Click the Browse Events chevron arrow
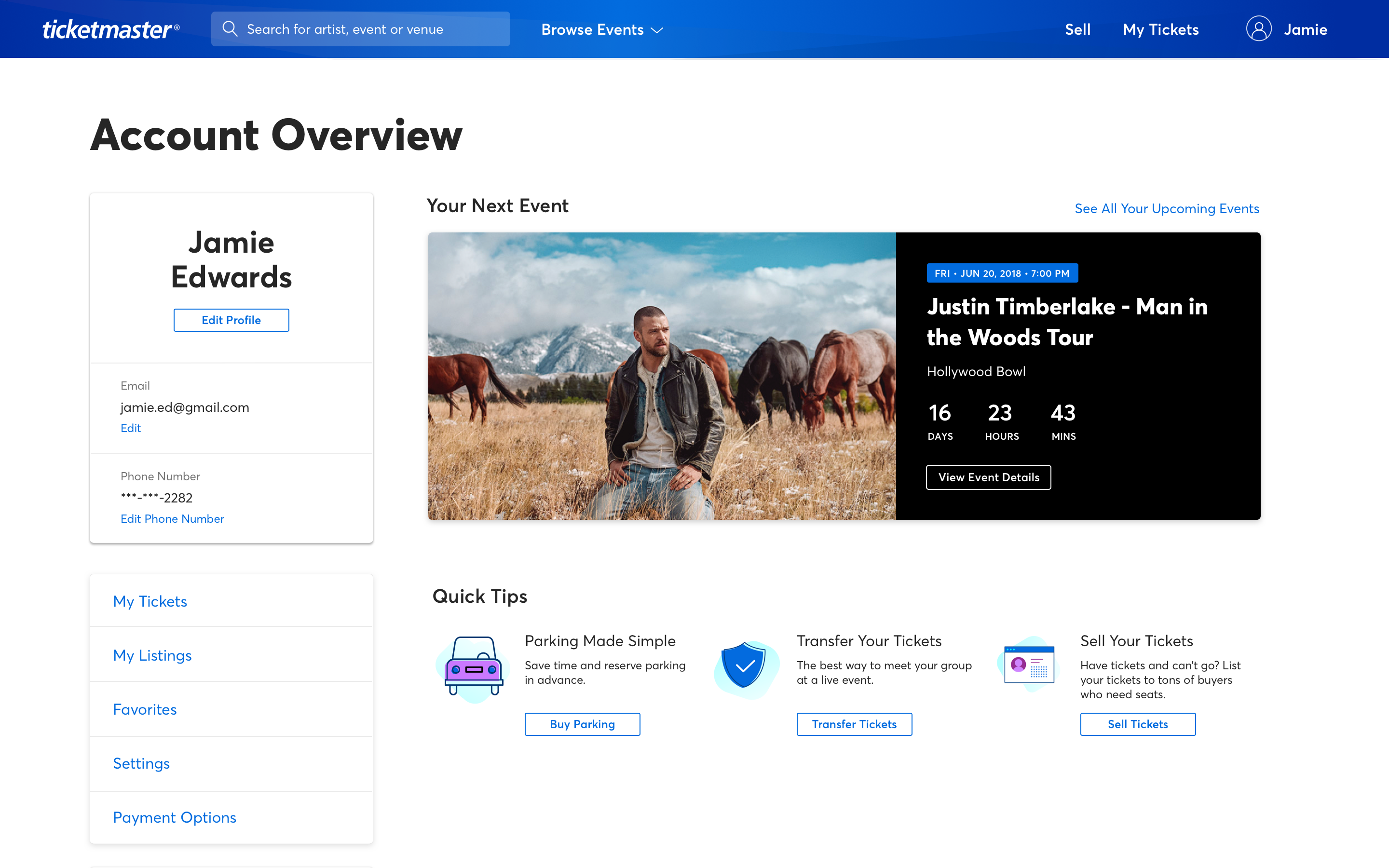 pyautogui.click(x=659, y=30)
